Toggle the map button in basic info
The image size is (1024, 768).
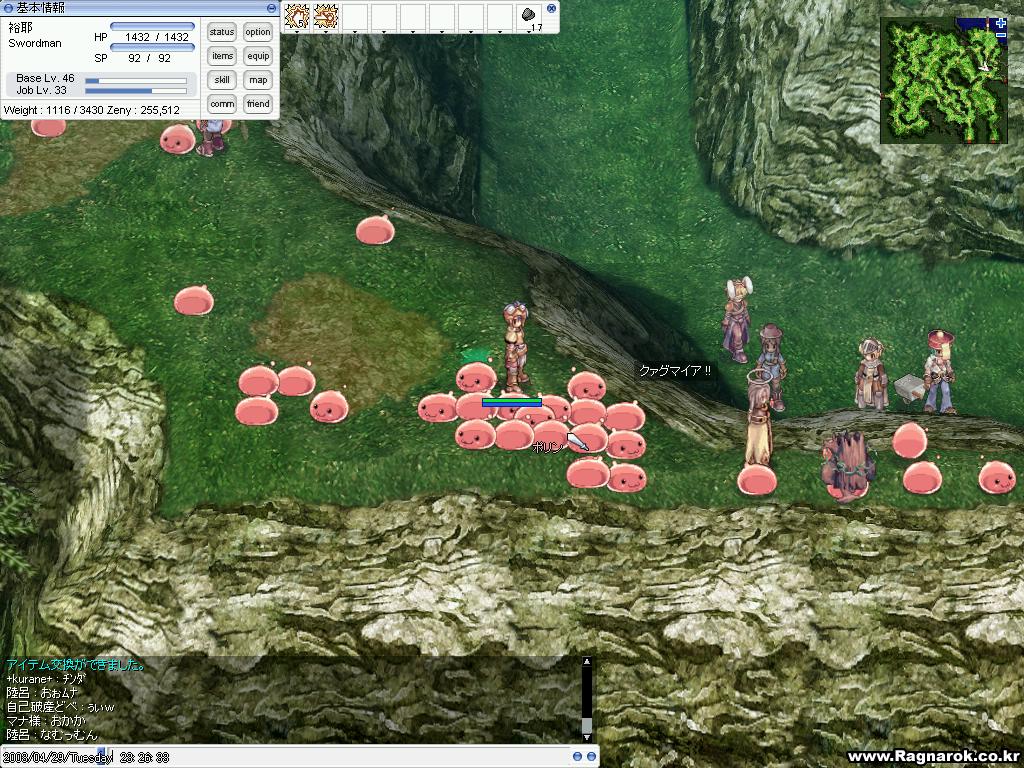click(258, 80)
